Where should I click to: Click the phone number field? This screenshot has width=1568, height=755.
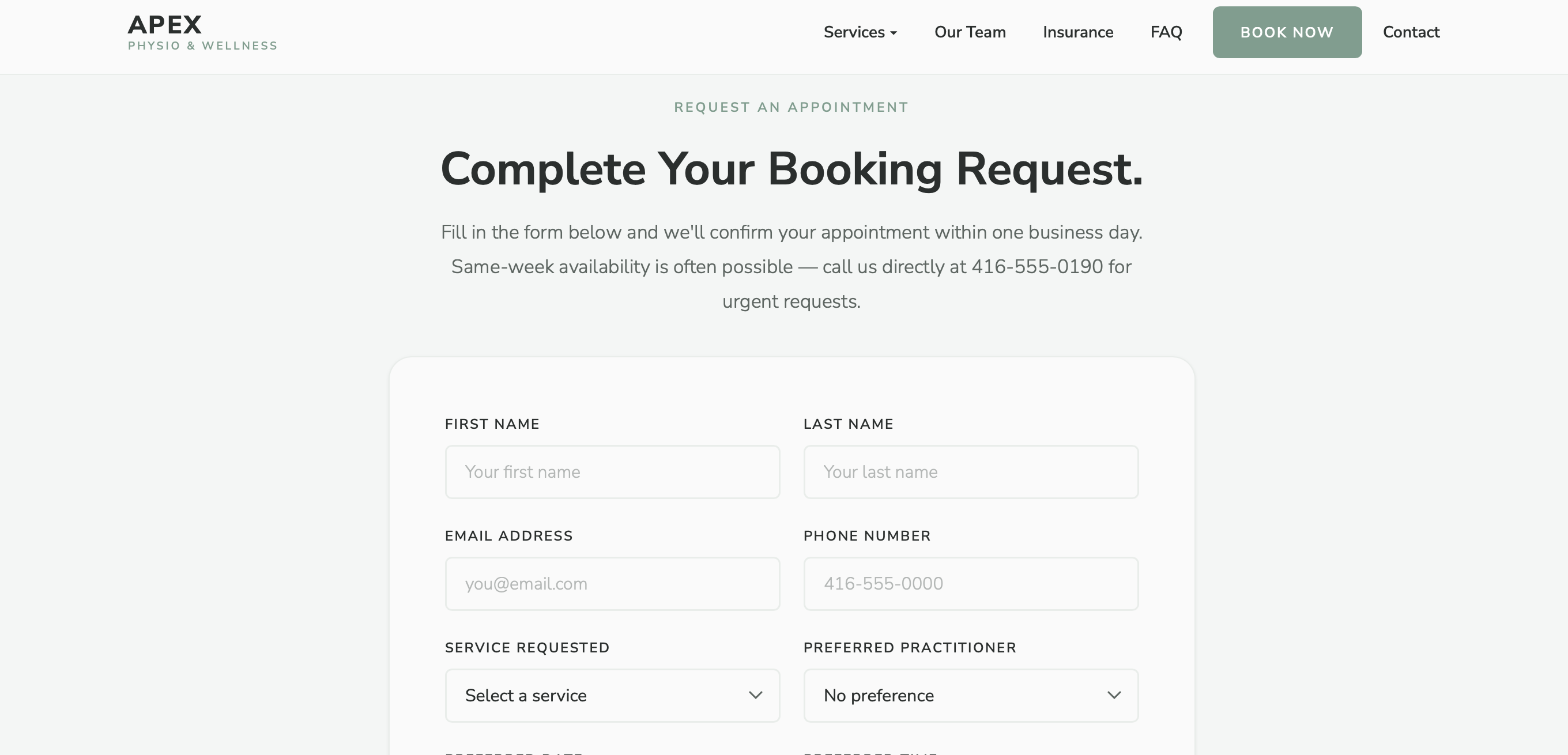pyautogui.click(x=970, y=583)
